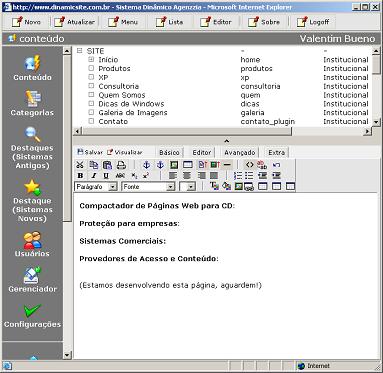The width and height of the screenshot is (383, 373).
Task: Insert a horizontal rule line
Action: click(227, 165)
